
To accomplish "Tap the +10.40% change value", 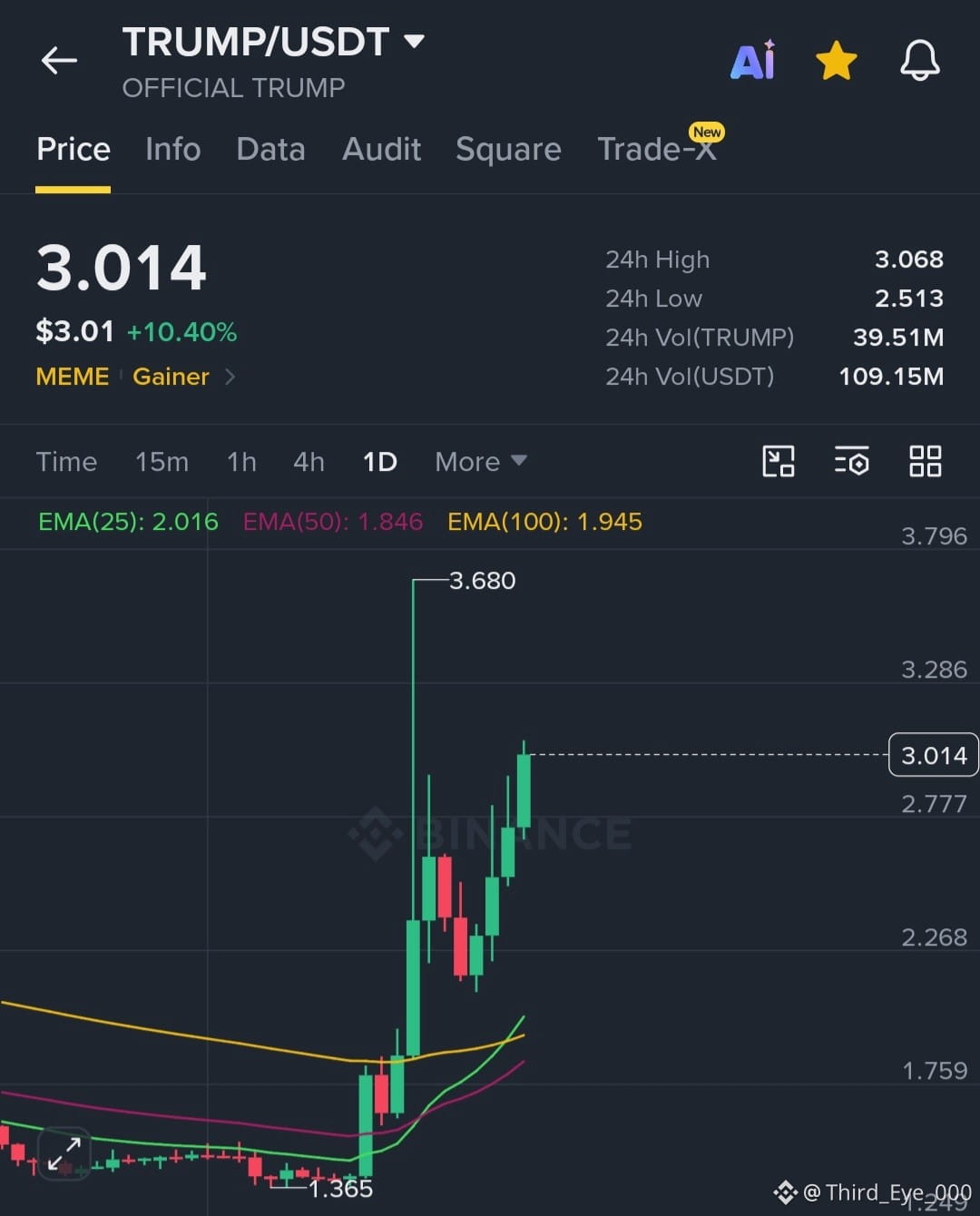I will point(181,332).
